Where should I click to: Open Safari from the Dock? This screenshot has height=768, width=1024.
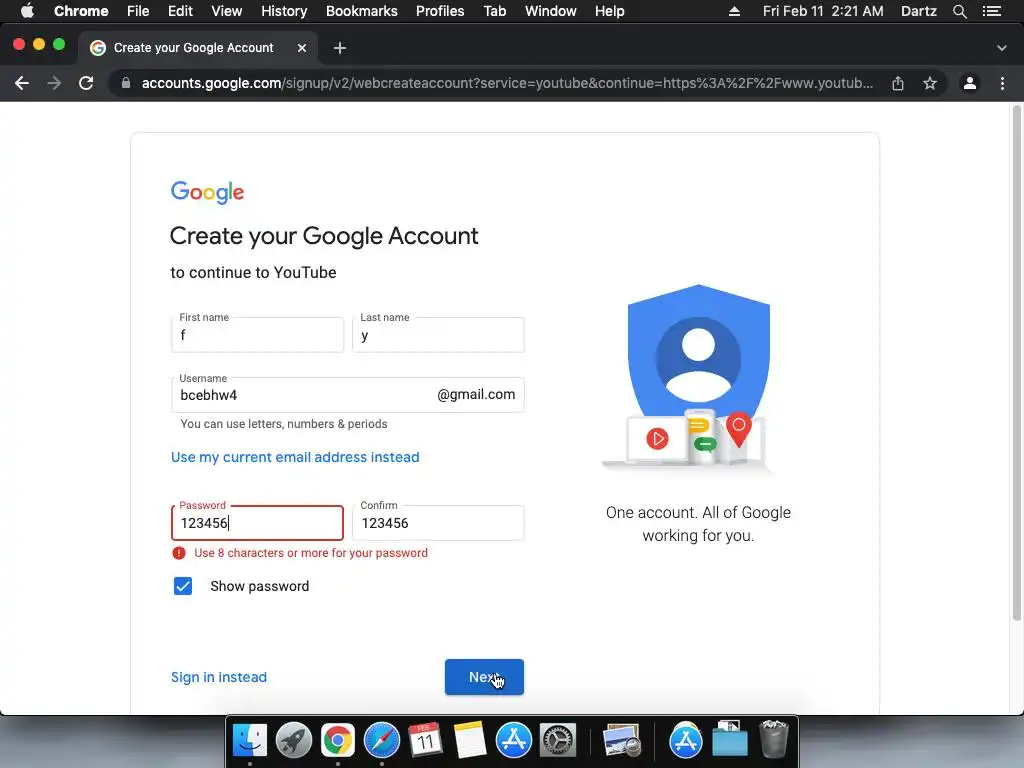point(381,741)
